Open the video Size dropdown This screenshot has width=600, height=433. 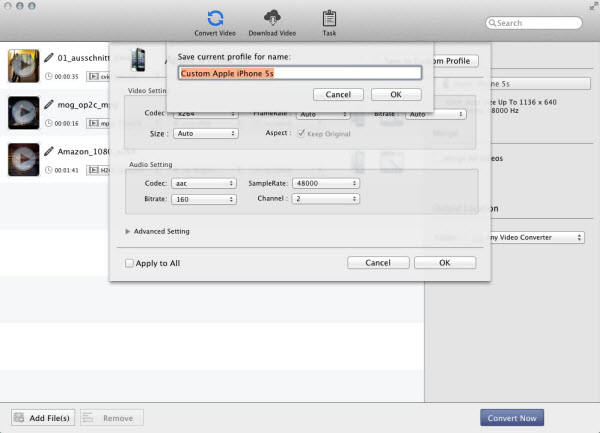click(x=206, y=133)
